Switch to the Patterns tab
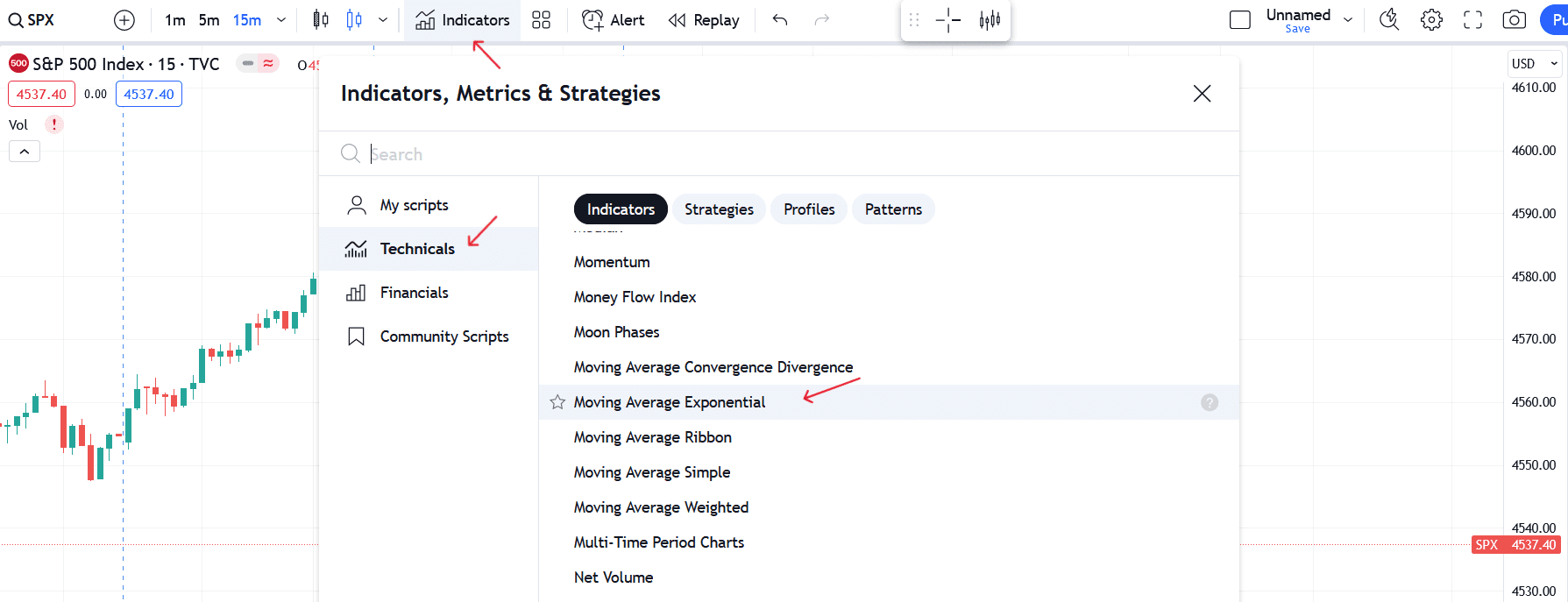 (x=893, y=209)
